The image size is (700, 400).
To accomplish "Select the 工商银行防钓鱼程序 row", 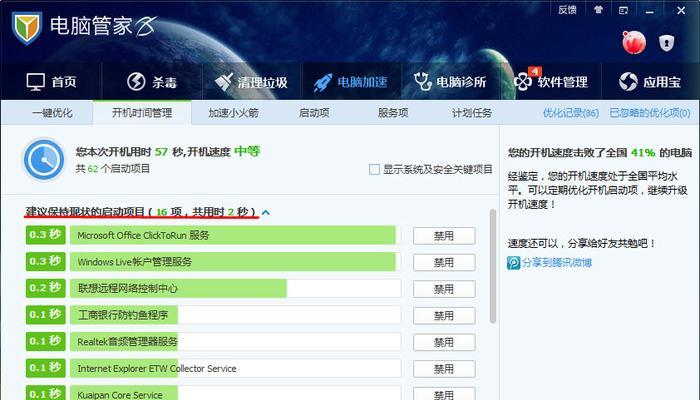I will pos(235,315).
